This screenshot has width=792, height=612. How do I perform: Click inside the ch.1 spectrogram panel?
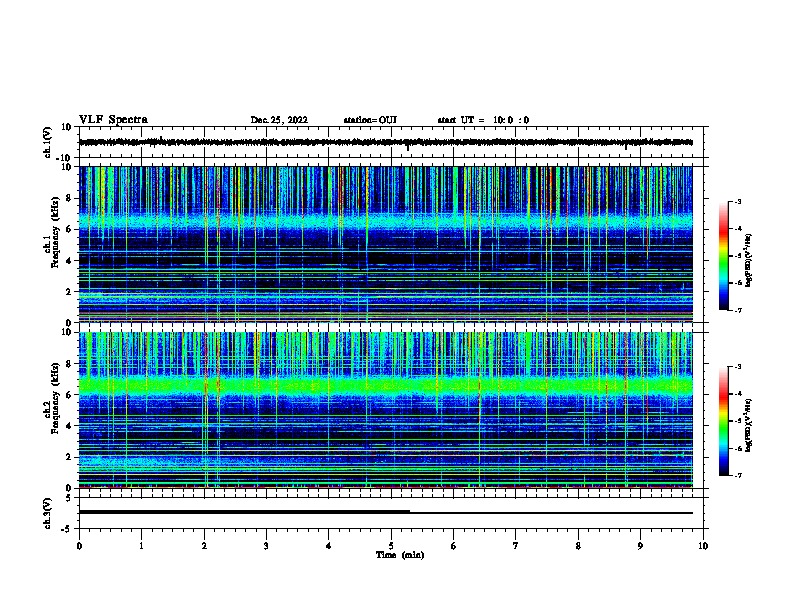point(385,244)
